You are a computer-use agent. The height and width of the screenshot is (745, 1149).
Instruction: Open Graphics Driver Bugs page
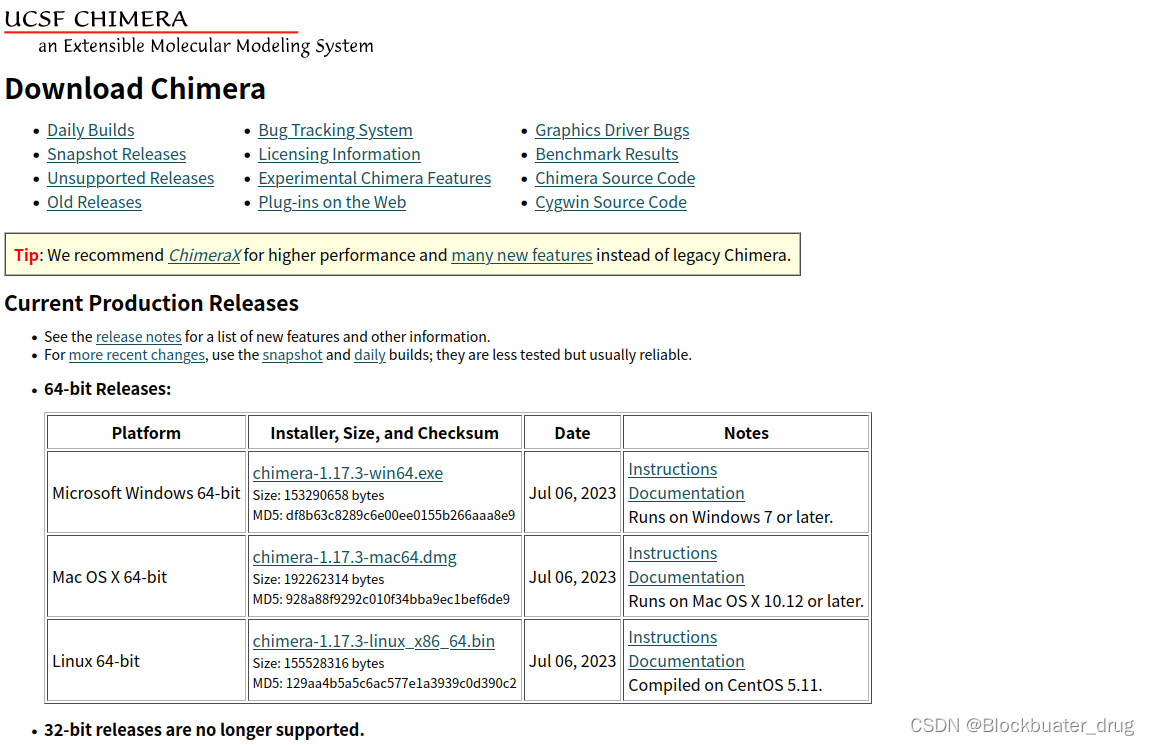pyautogui.click(x=612, y=130)
